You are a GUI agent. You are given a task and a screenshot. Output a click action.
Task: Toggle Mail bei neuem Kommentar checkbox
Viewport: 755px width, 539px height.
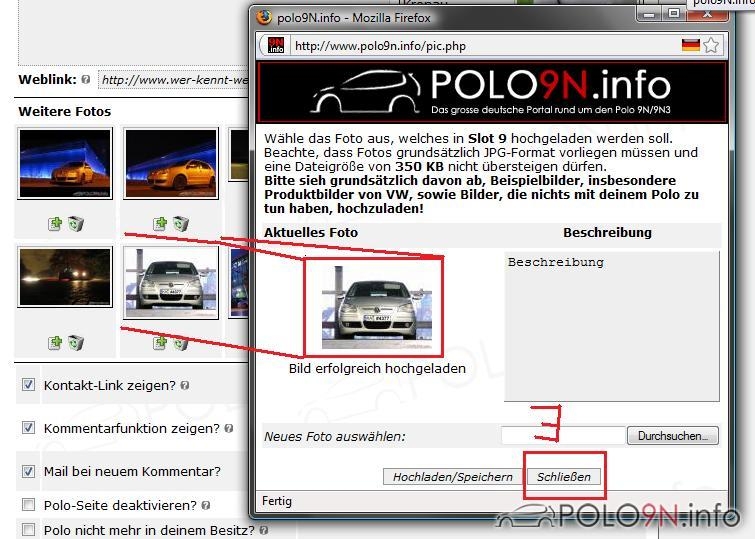tap(28, 471)
